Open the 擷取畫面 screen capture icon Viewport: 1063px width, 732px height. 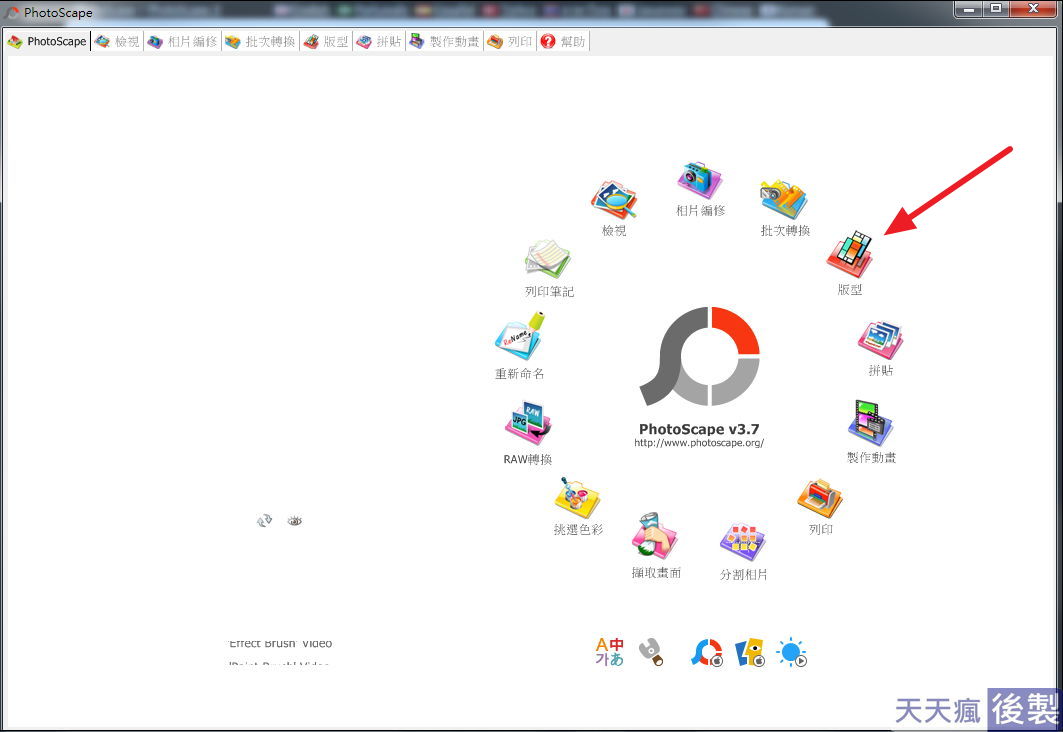tap(655, 536)
